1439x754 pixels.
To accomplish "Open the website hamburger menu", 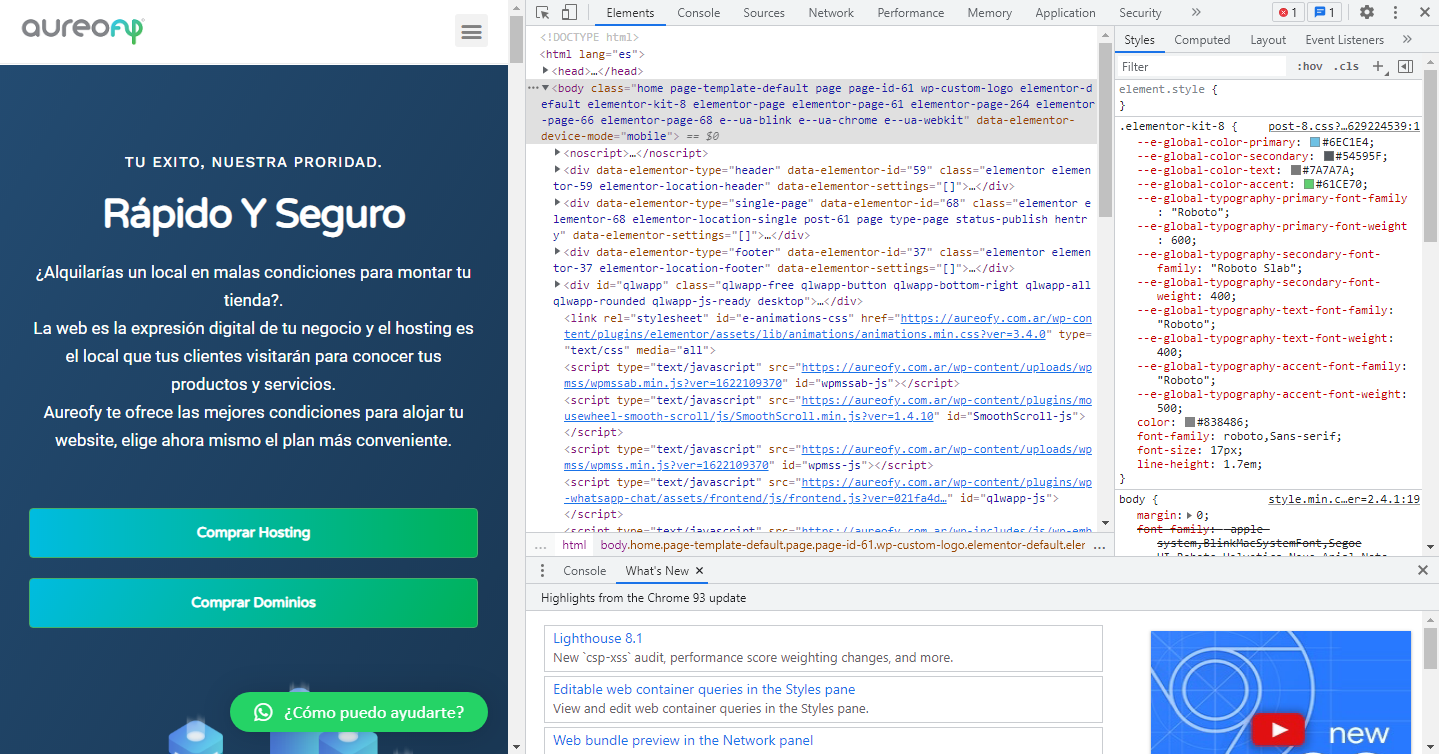I will point(471,31).
